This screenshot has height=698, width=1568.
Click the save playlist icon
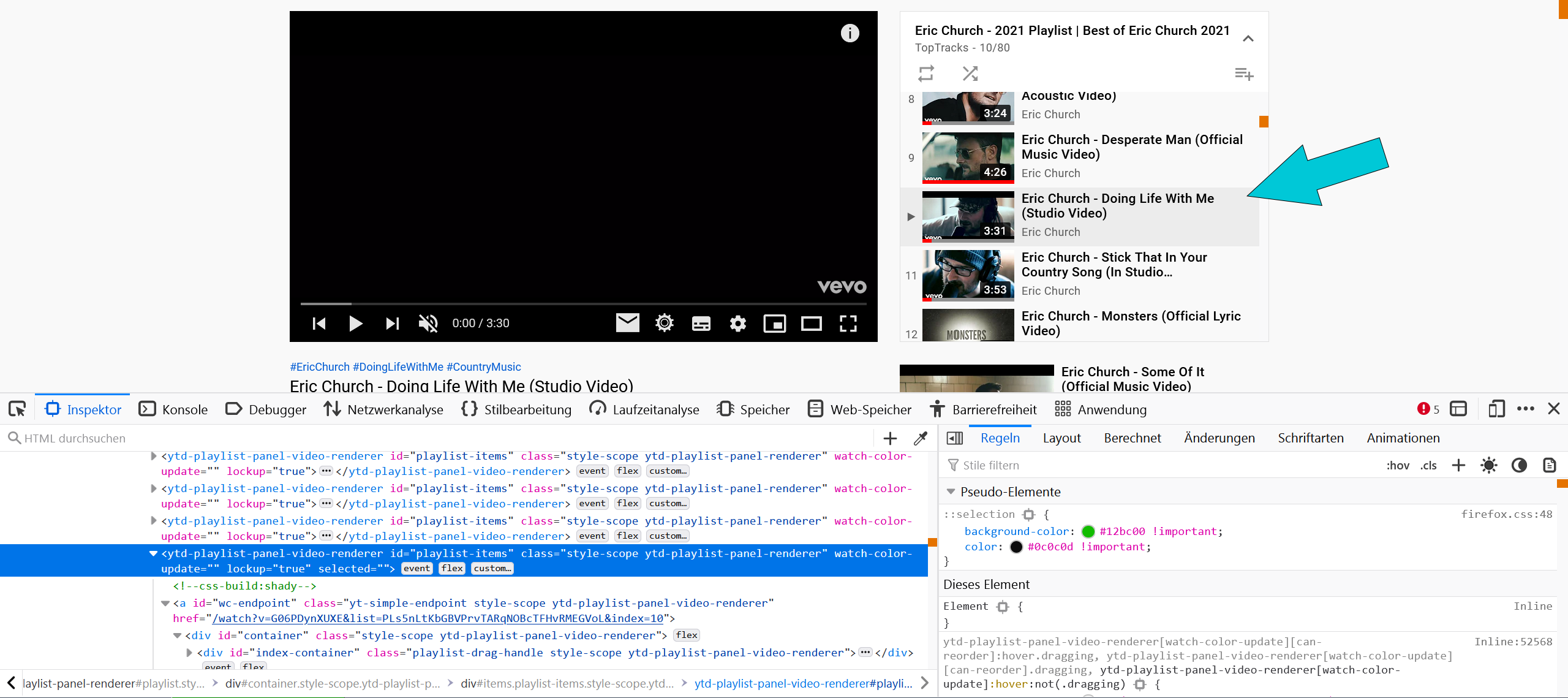point(1243,74)
